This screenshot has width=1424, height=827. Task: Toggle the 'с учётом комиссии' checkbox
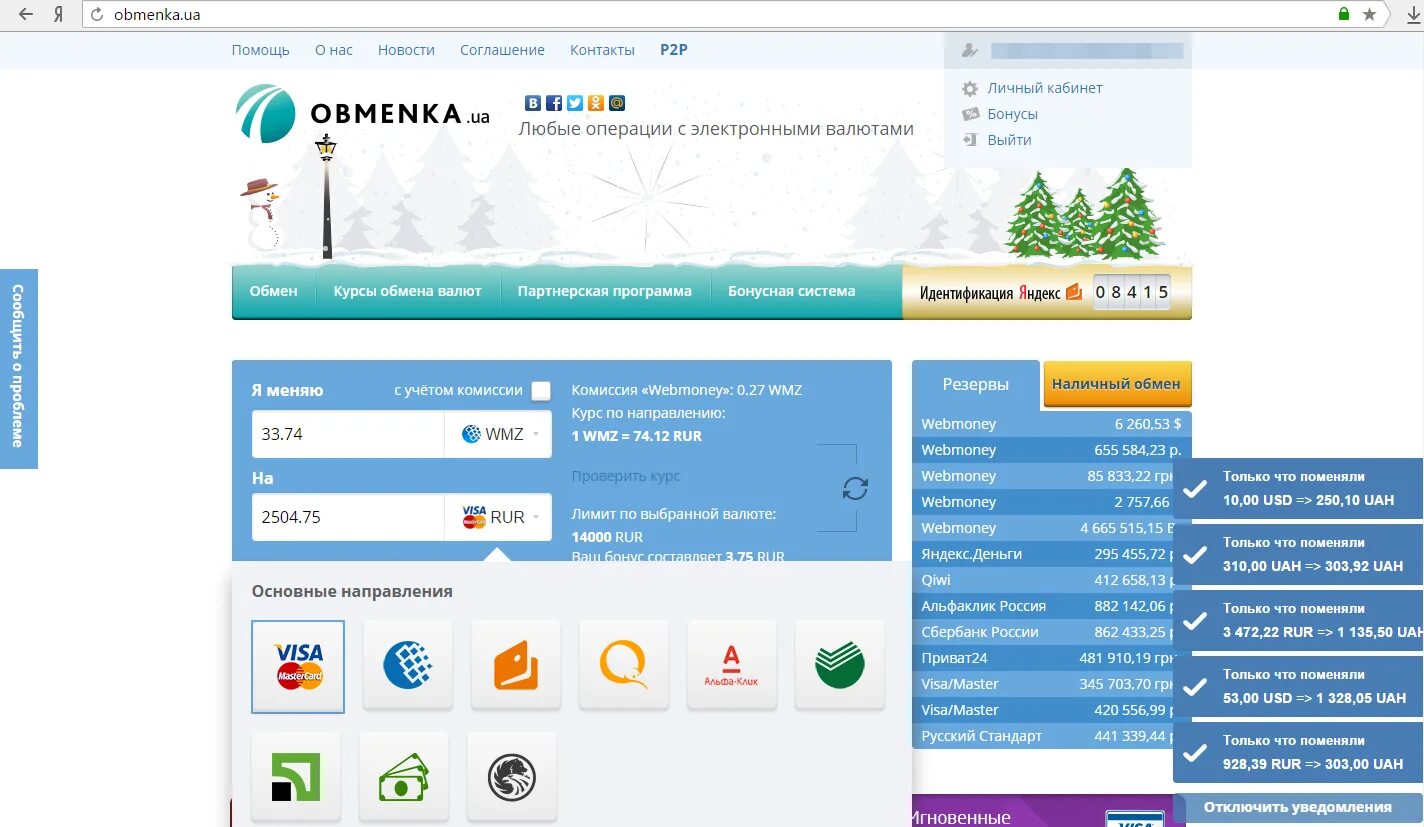pos(541,391)
